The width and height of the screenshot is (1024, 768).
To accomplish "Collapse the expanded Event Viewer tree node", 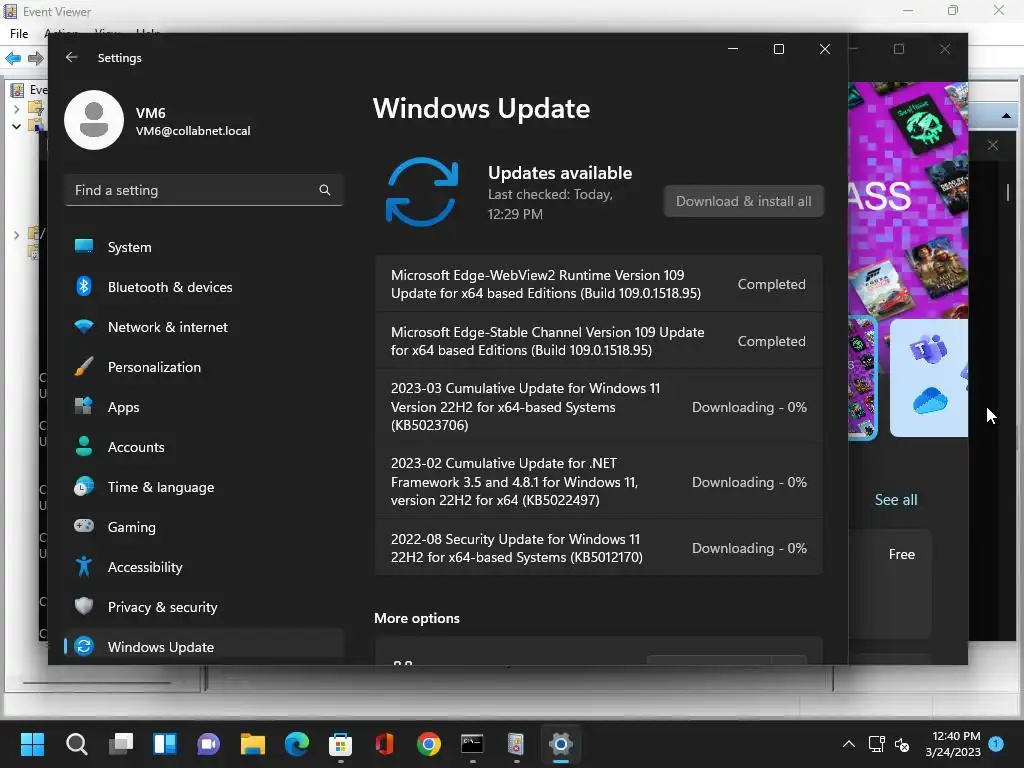I will pyautogui.click(x=16, y=126).
